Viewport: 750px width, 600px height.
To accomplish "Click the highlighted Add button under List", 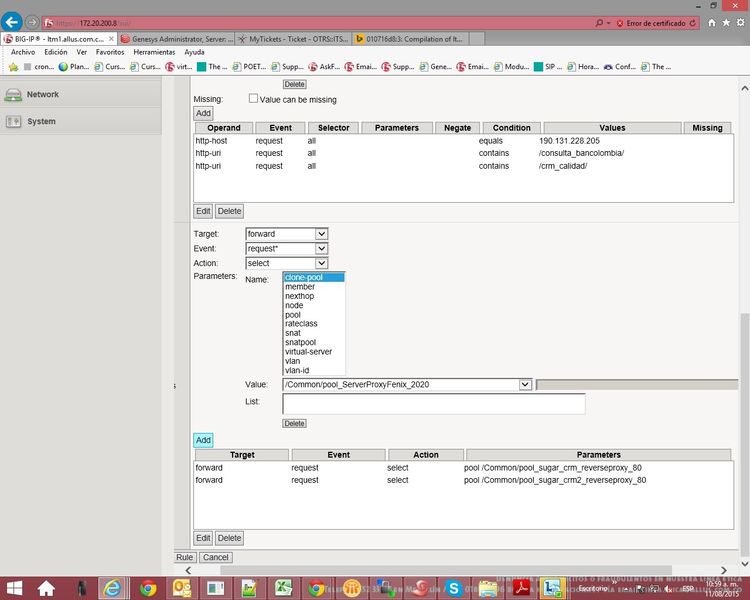I will (x=203, y=440).
